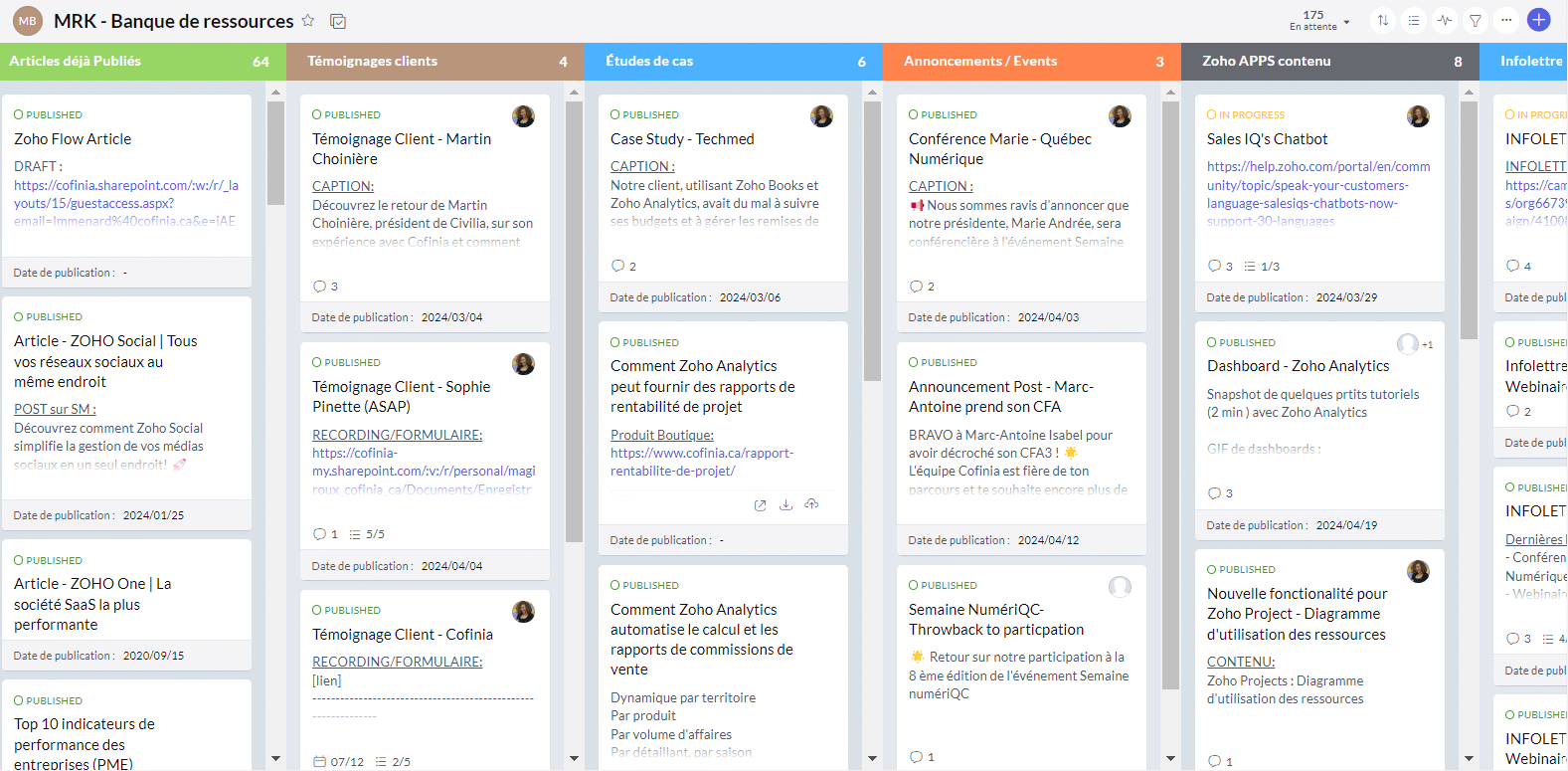Image resolution: width=1568 pixels, height=771 pixels.
Task: Click PUBLISHED status on Case Study - Techmed card
Action: pos(644,115)
